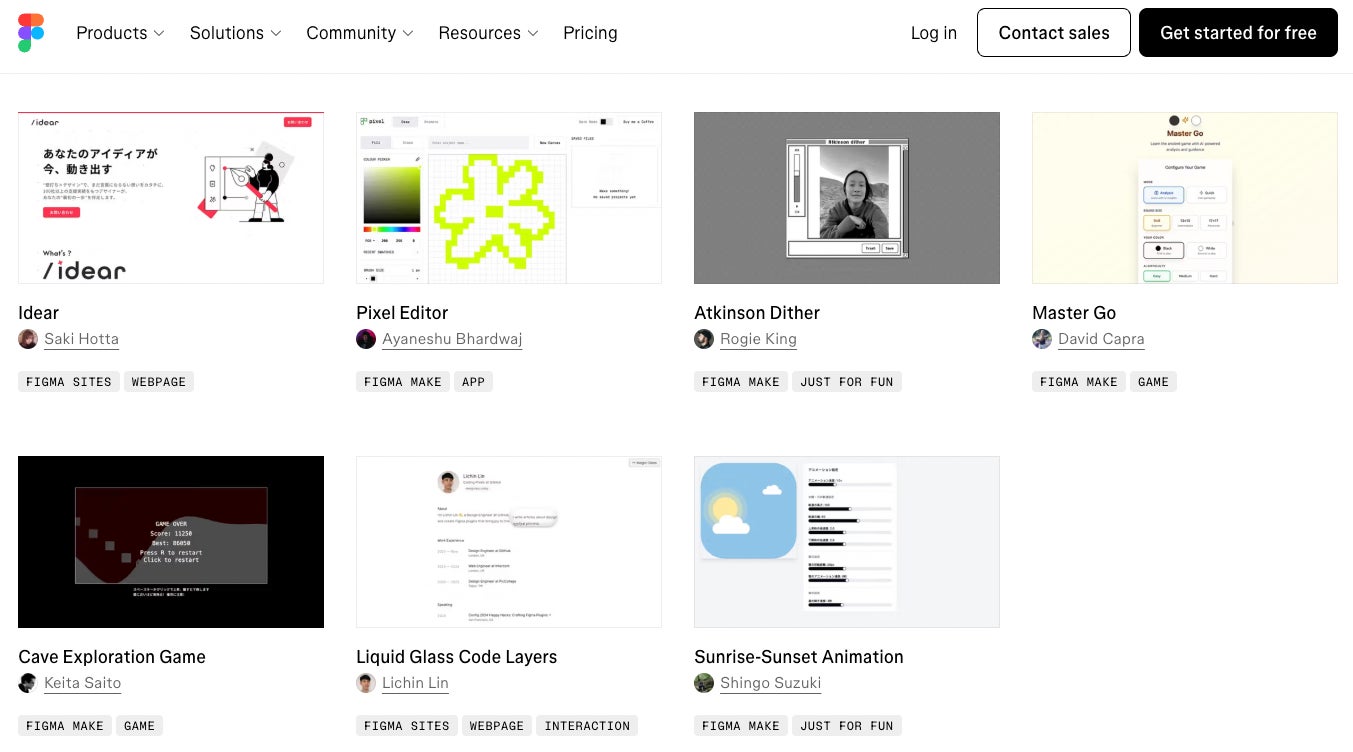Click David Capra's avatar icon
This screenshot has width=1353, height=752.
(x=1042, y=339)
